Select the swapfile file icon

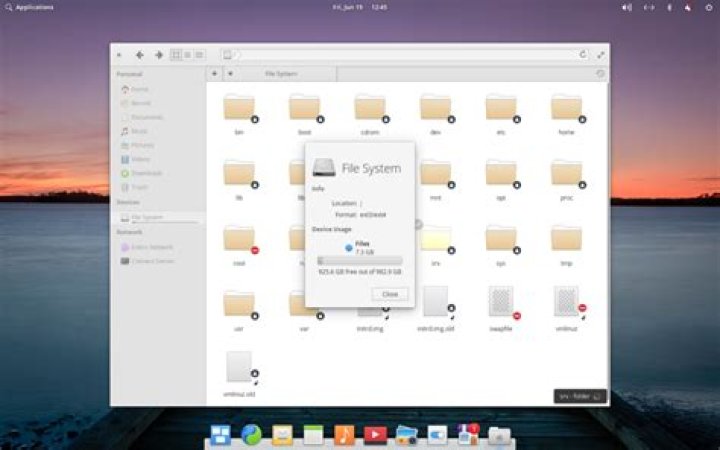point(501,301)
